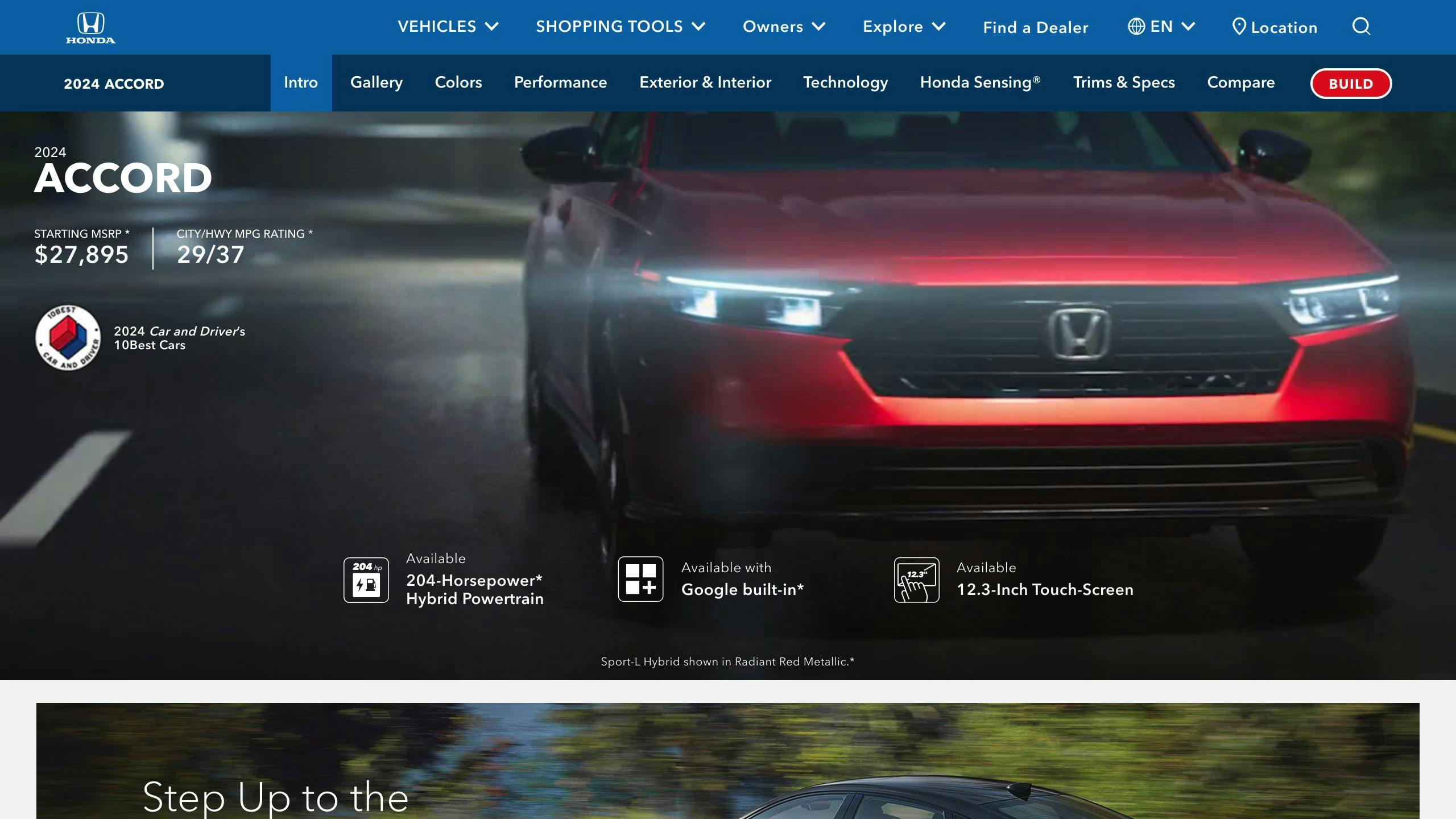This screenshot has width=1456, height=819.
Task: Open the Compare tab
Action: (x=1241, y=82)
